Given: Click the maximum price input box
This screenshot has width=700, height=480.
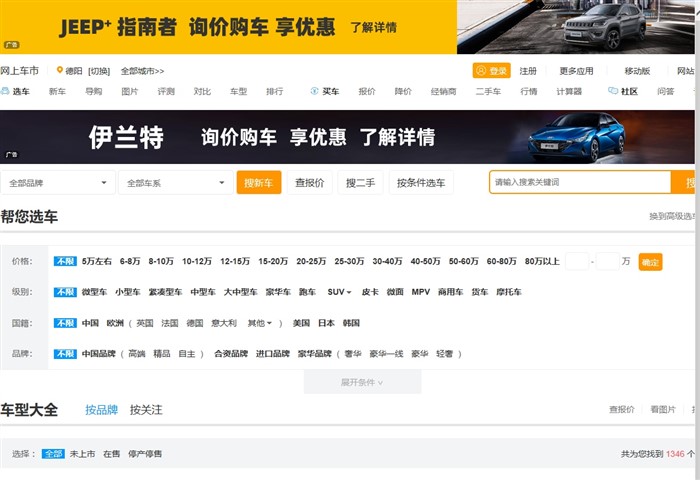Looking at the screenshot, I should pyautogui.click(x=608, y=261).
